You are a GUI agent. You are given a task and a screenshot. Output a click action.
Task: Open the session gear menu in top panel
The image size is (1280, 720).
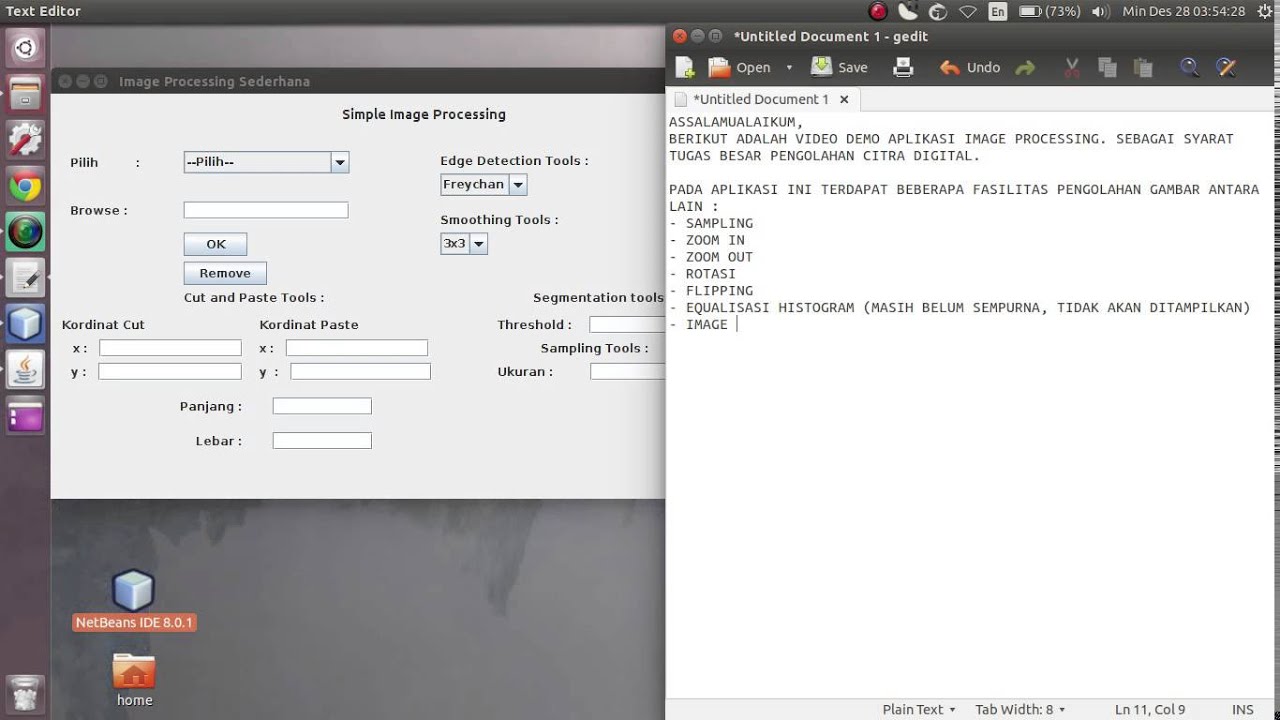(x=1263, y=12)
